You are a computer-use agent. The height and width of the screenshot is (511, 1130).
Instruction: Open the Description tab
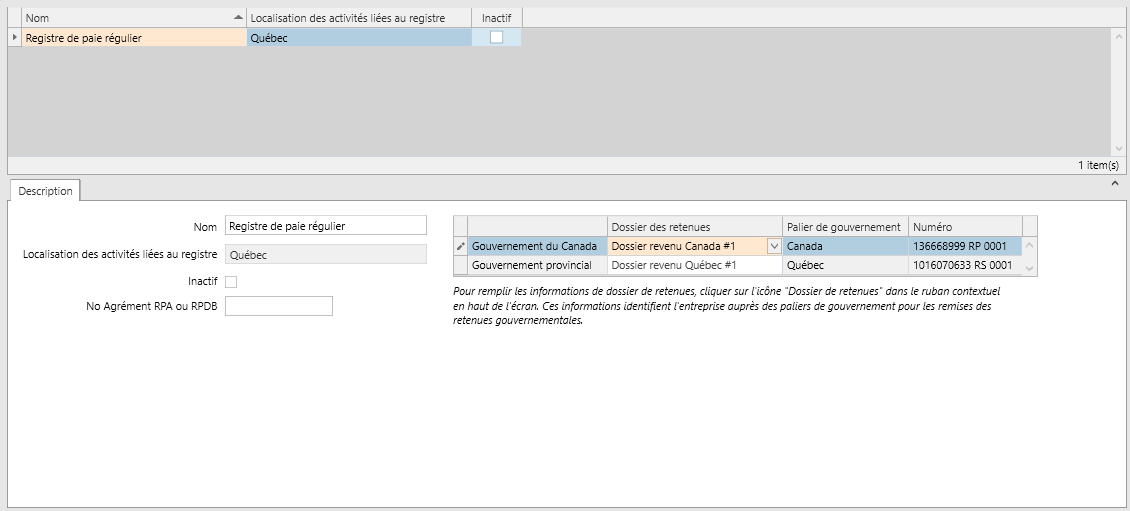click(x=45, y=191)
